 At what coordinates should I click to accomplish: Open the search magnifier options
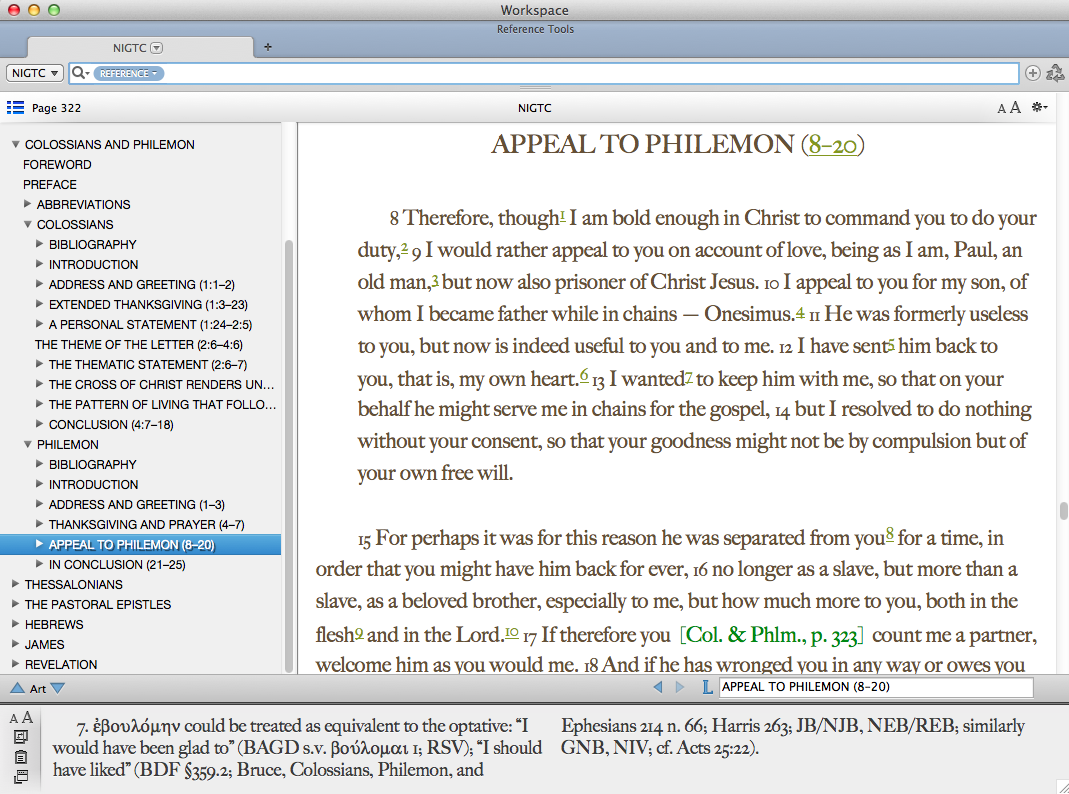pyautogui.click(x=80, y=73)
